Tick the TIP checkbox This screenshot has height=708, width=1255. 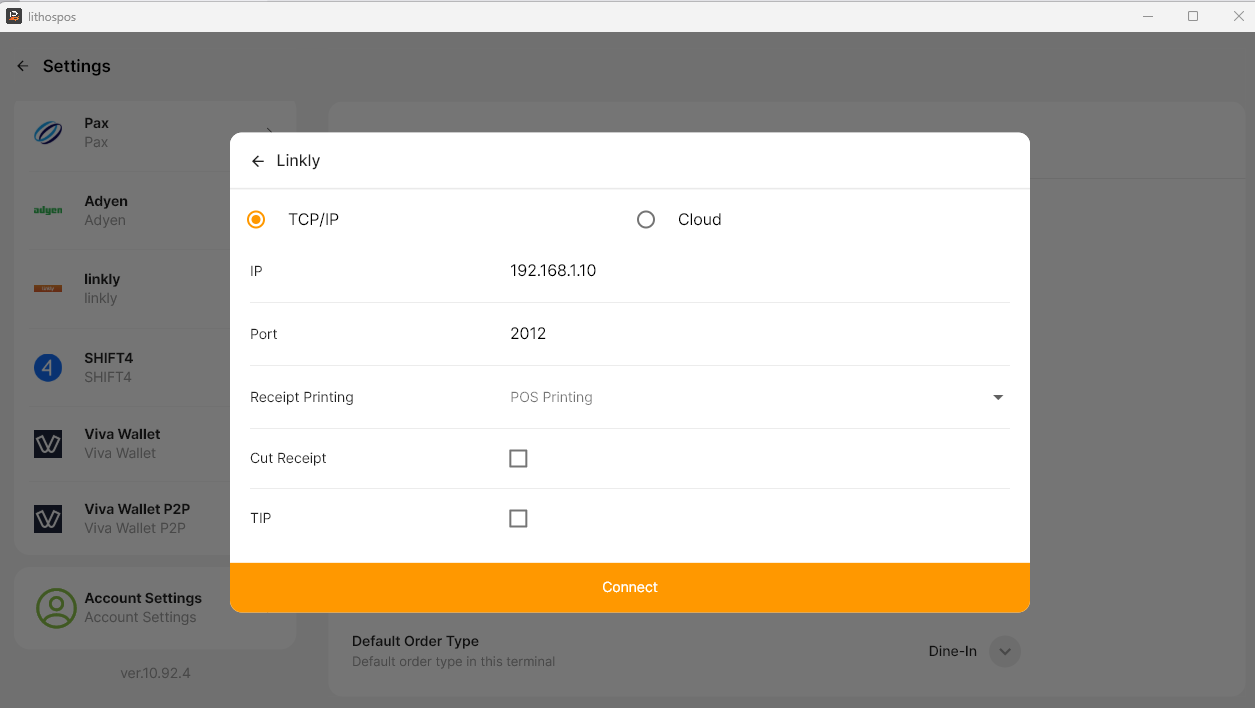pos(518,518)
